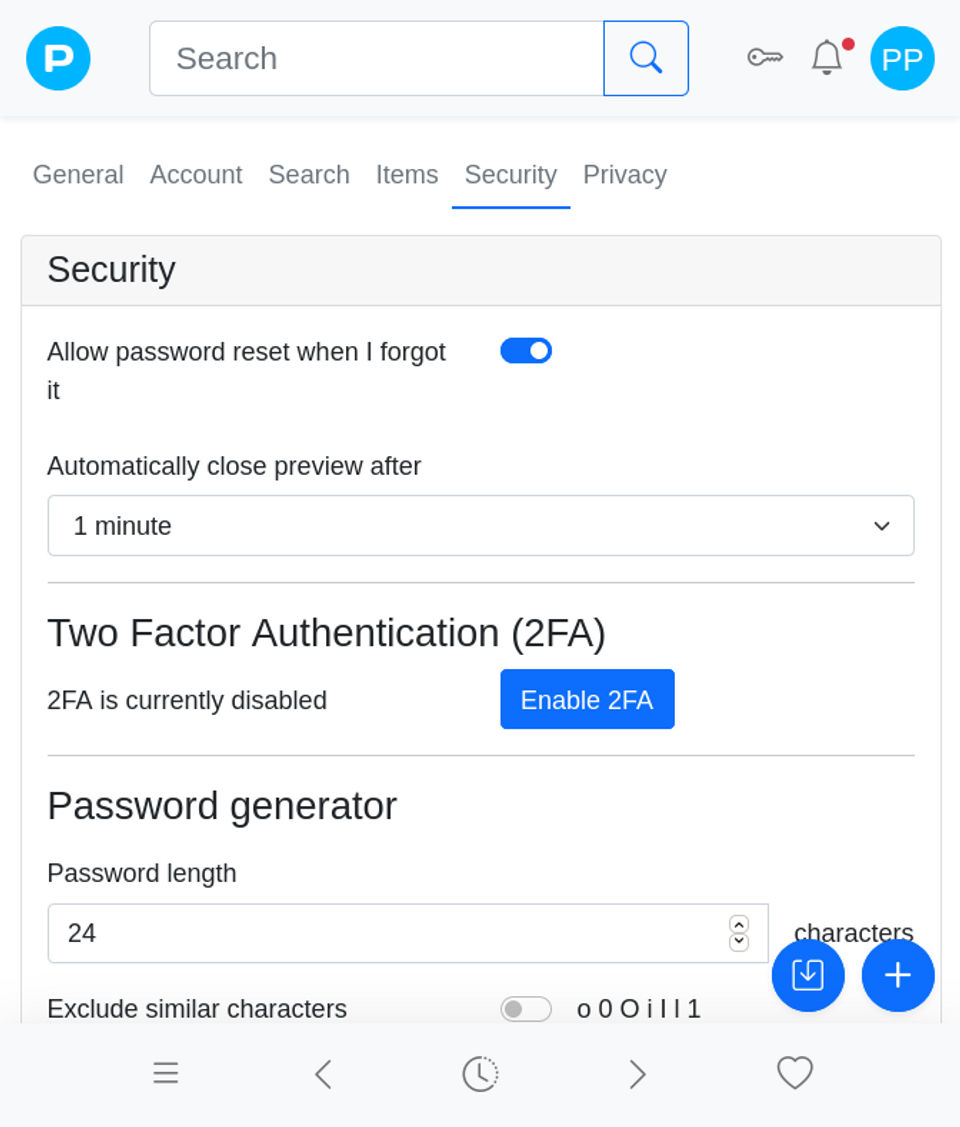Open the close preview after dropdown
Screen dimensions: 960x1127
pyautogui.click(x=480, y=526)
